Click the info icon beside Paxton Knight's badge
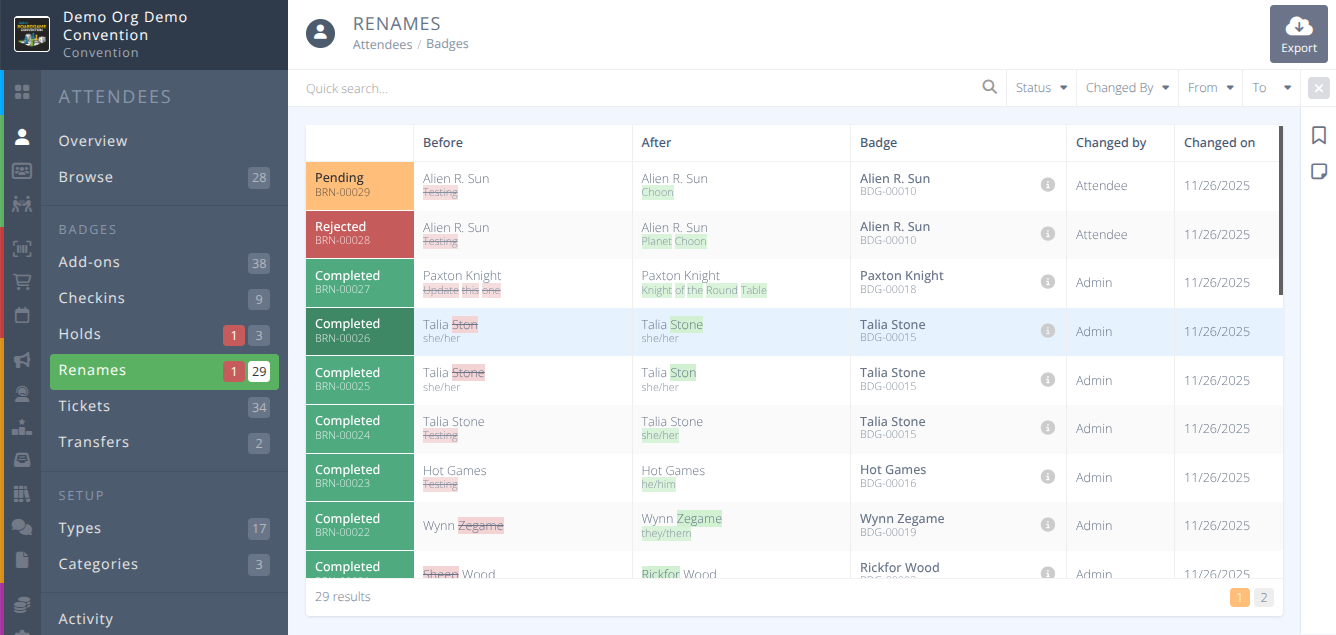Screen dimensions: 1336x635 (1047, 282)
